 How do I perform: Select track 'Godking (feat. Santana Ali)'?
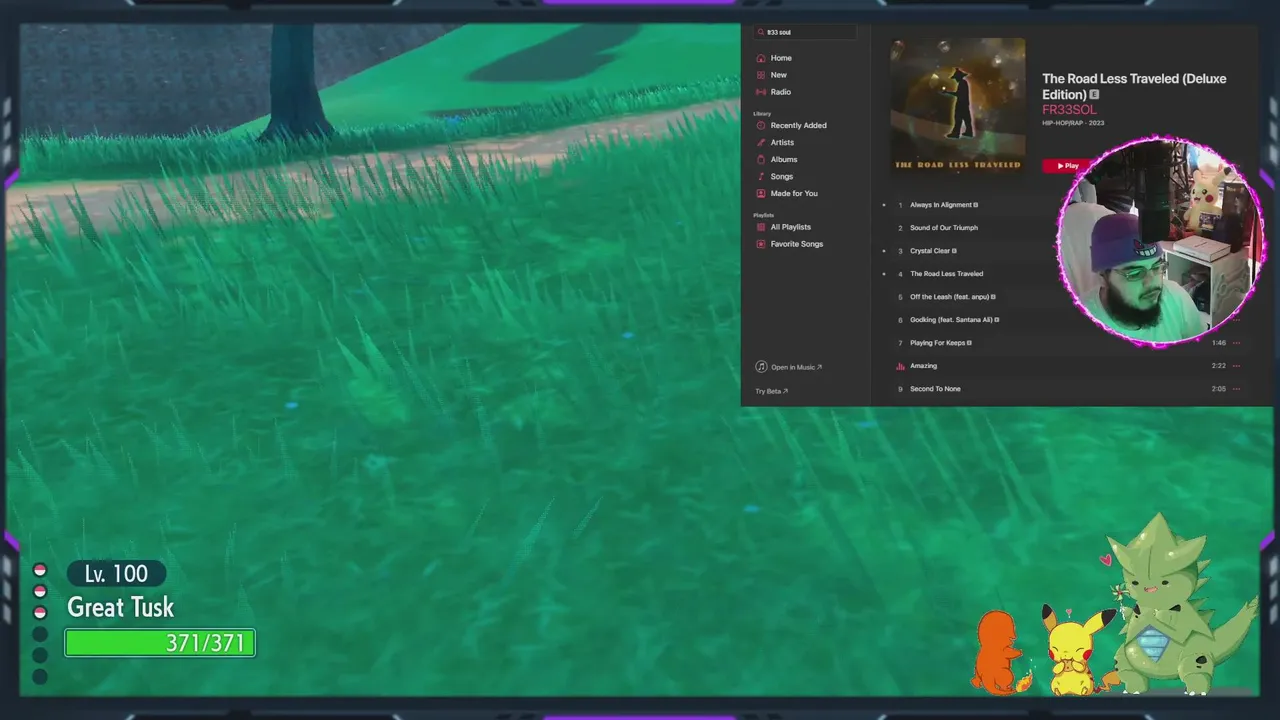[954, 320]
